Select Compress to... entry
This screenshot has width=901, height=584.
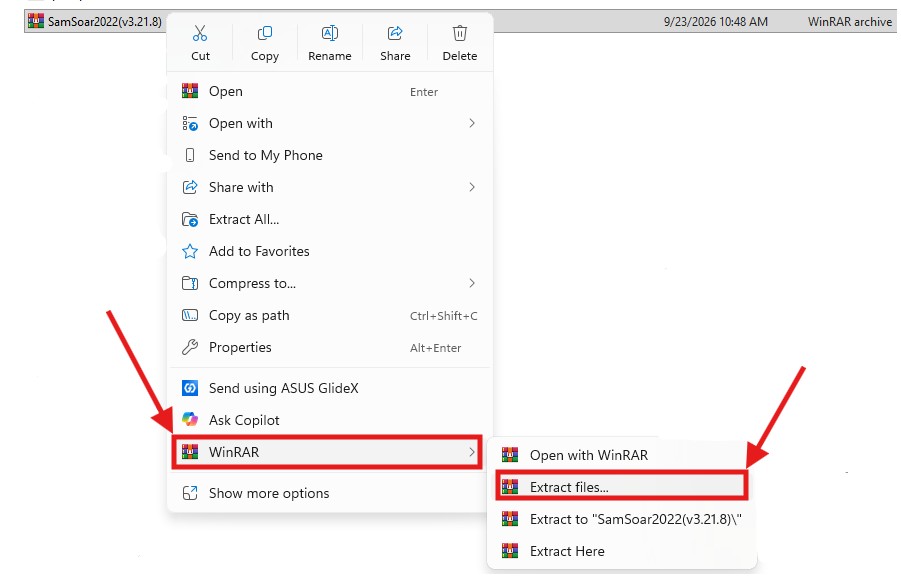(x=330, y=283)
